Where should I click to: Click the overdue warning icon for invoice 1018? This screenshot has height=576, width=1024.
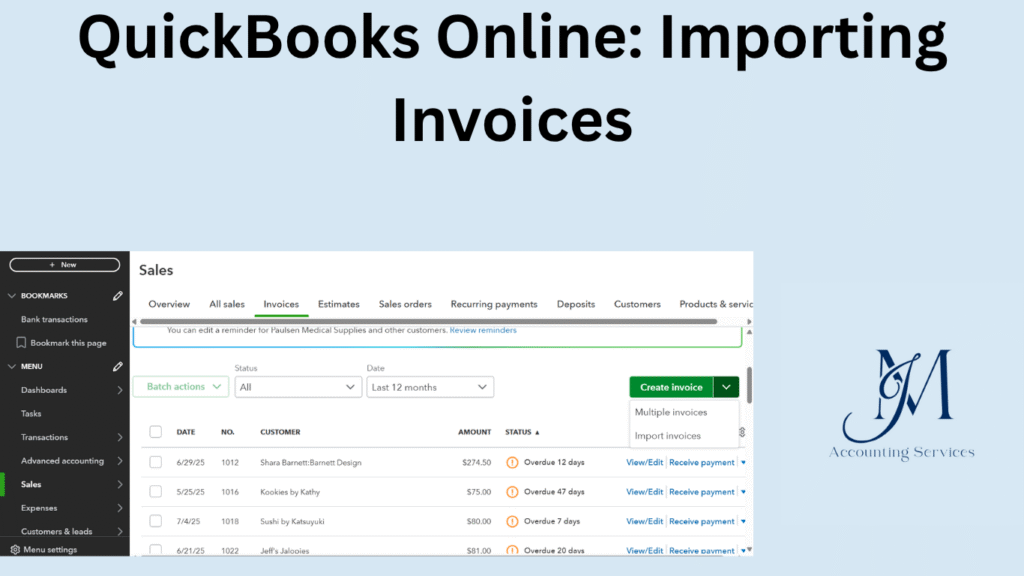coord(512,521)
